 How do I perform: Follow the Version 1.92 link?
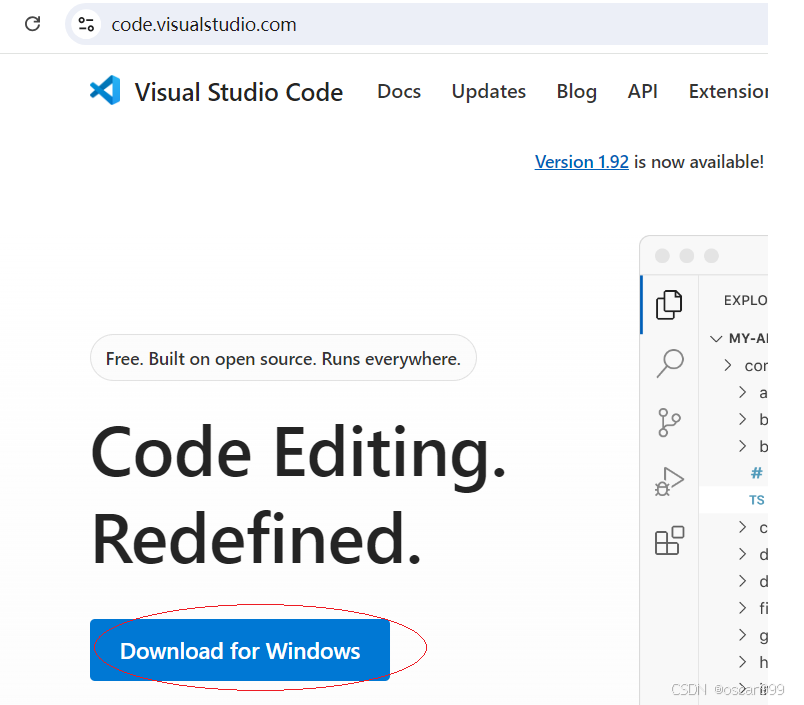[581, 162]
